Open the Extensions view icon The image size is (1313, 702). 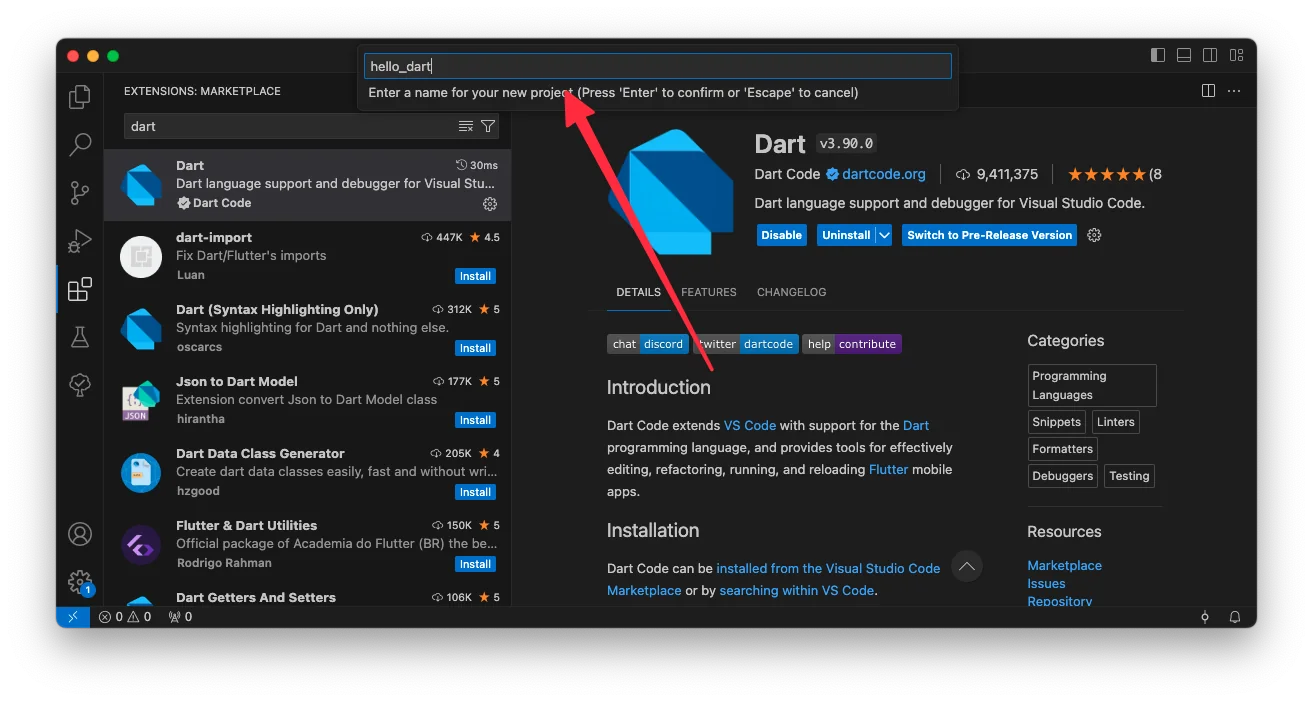80,289
